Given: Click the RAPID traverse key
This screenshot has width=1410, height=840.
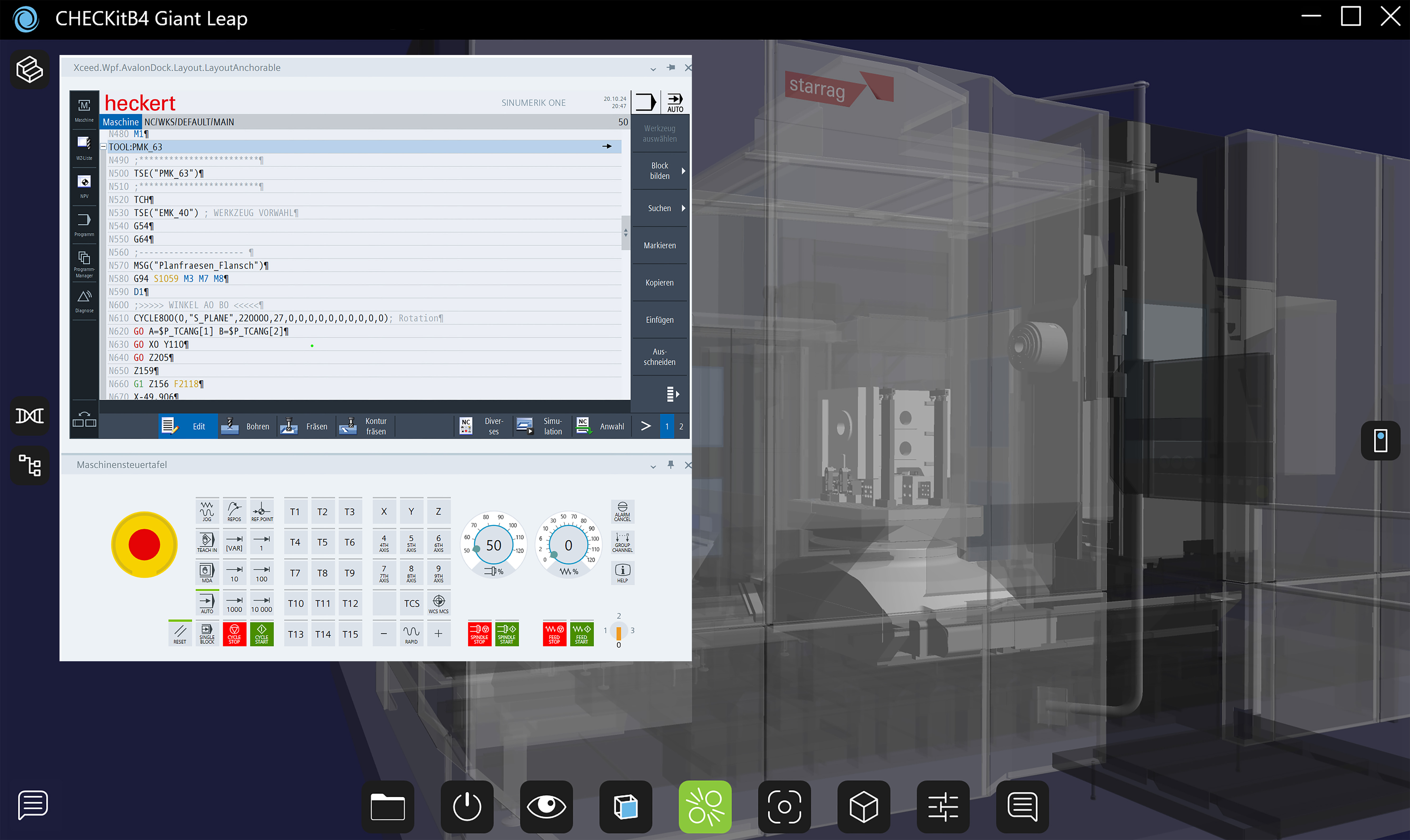Looking at the screenshot, I should pyautogui.click(x=412, y=634).
